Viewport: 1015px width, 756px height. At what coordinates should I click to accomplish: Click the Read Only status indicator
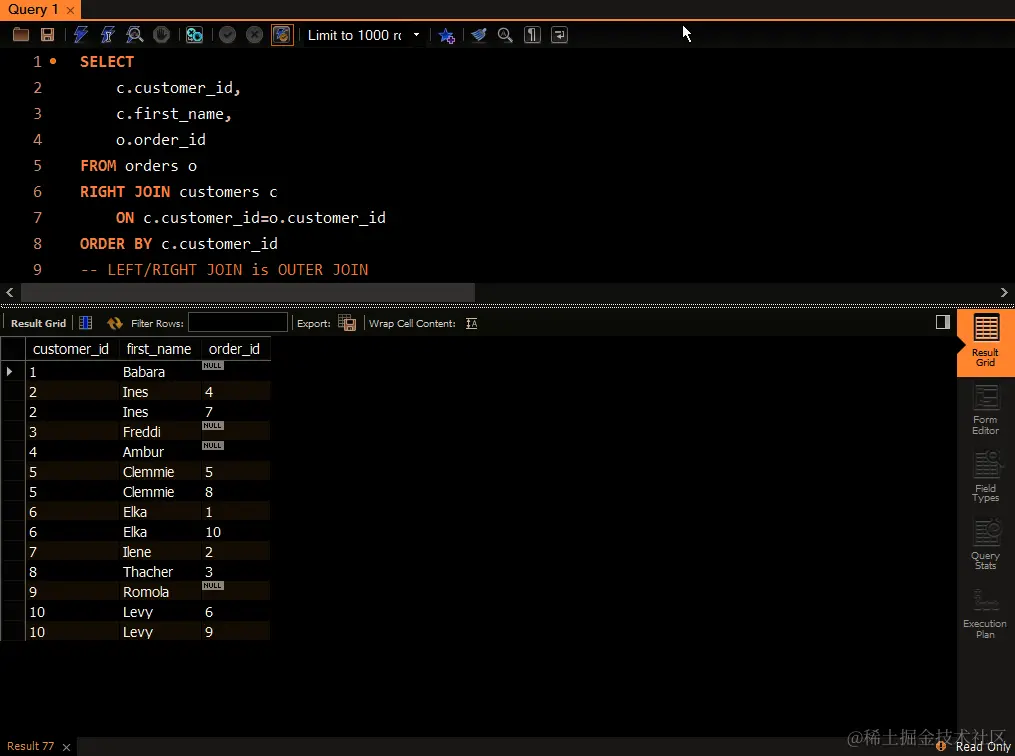[982, 746]
